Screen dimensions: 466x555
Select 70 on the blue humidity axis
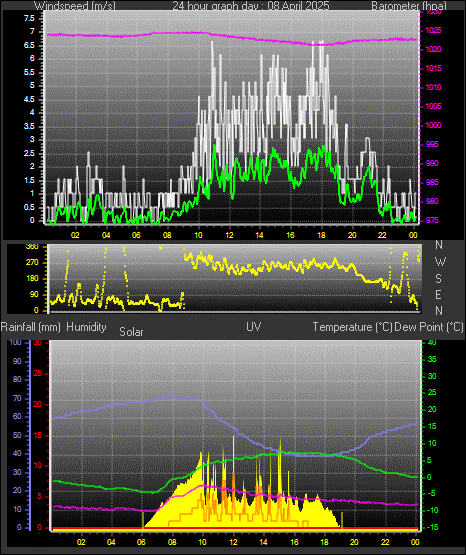click(x=17, y=399)
